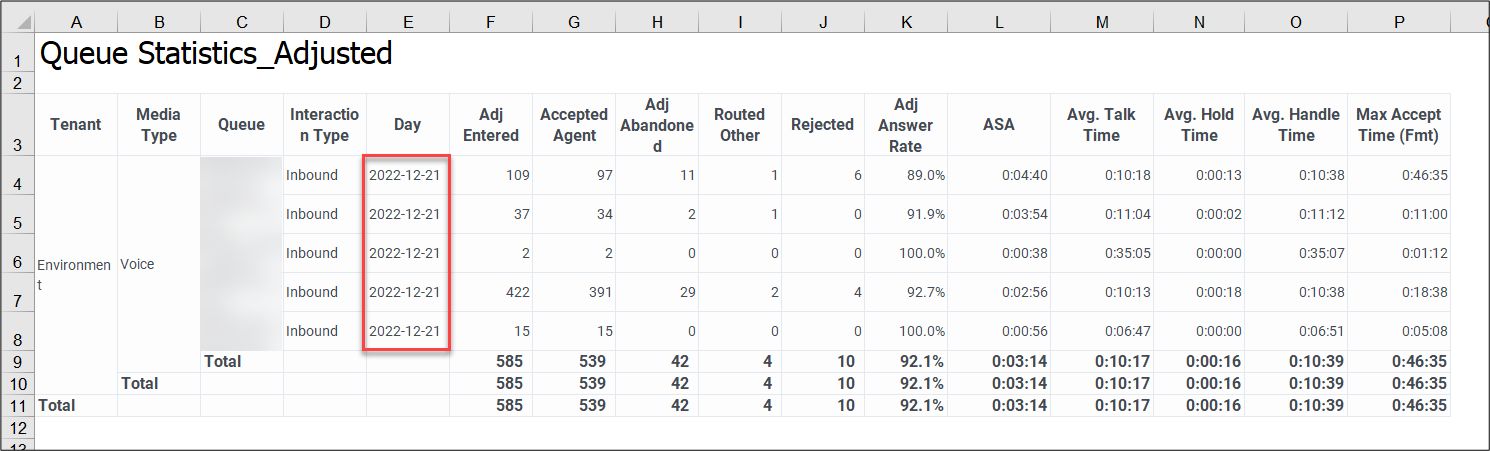
Task: Click the Day column heading cell
Action: [x=407, y=125]
